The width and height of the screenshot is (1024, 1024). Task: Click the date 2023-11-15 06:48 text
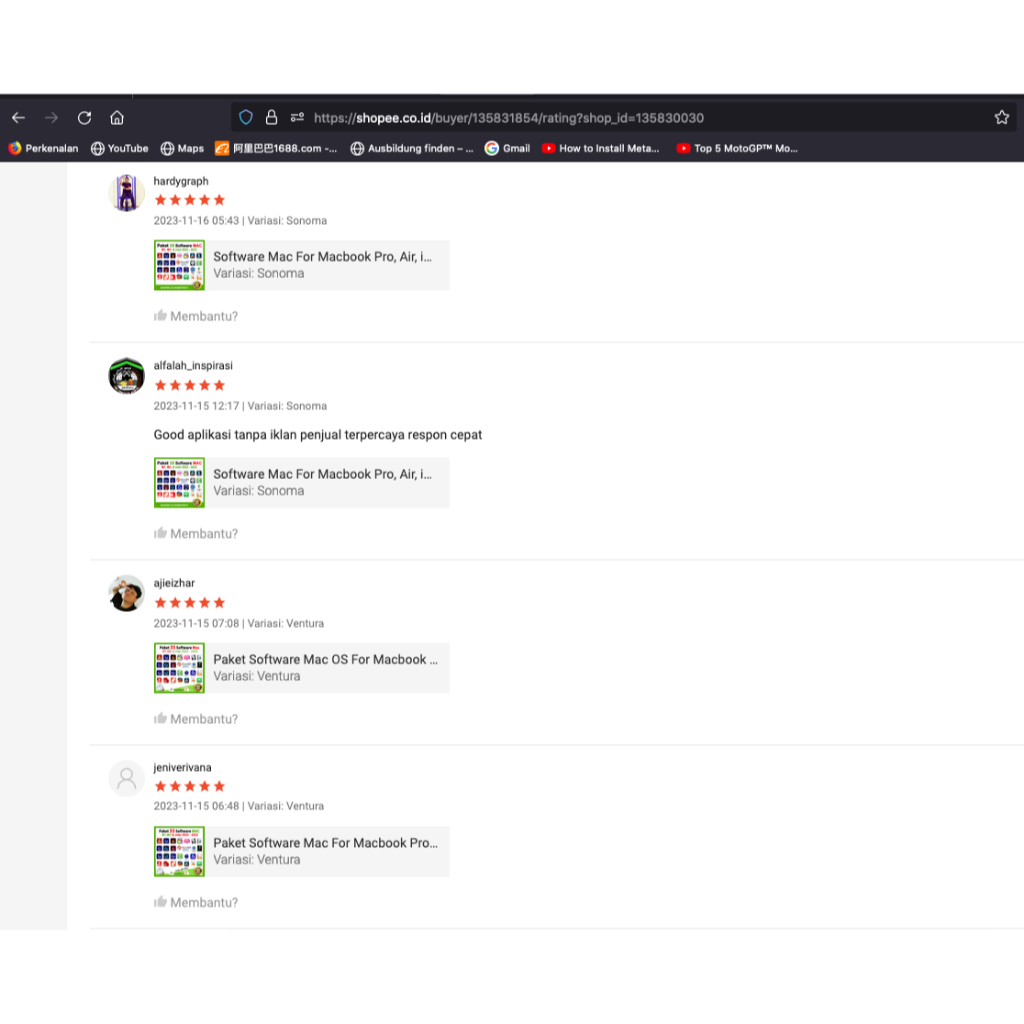point(196,806)
